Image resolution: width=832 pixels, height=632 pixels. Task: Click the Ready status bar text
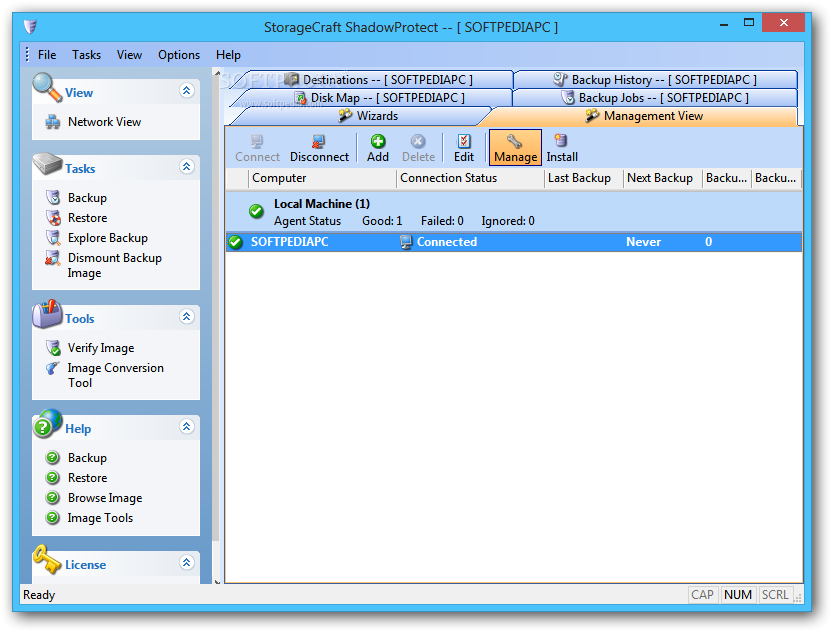[39, 595]
